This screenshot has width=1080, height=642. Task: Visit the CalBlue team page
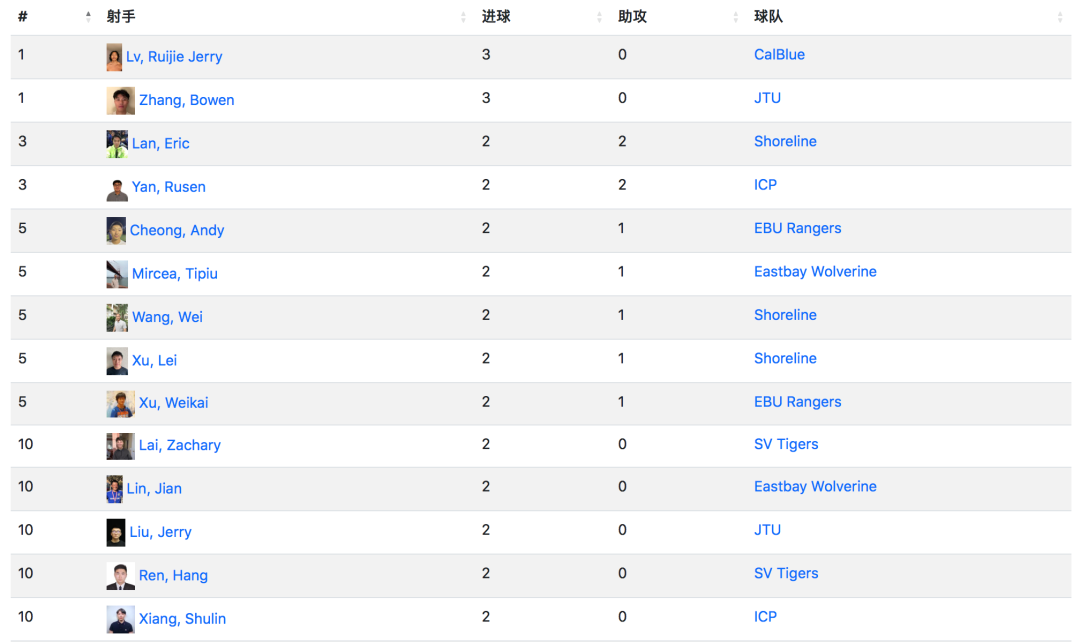pos(779,54)
